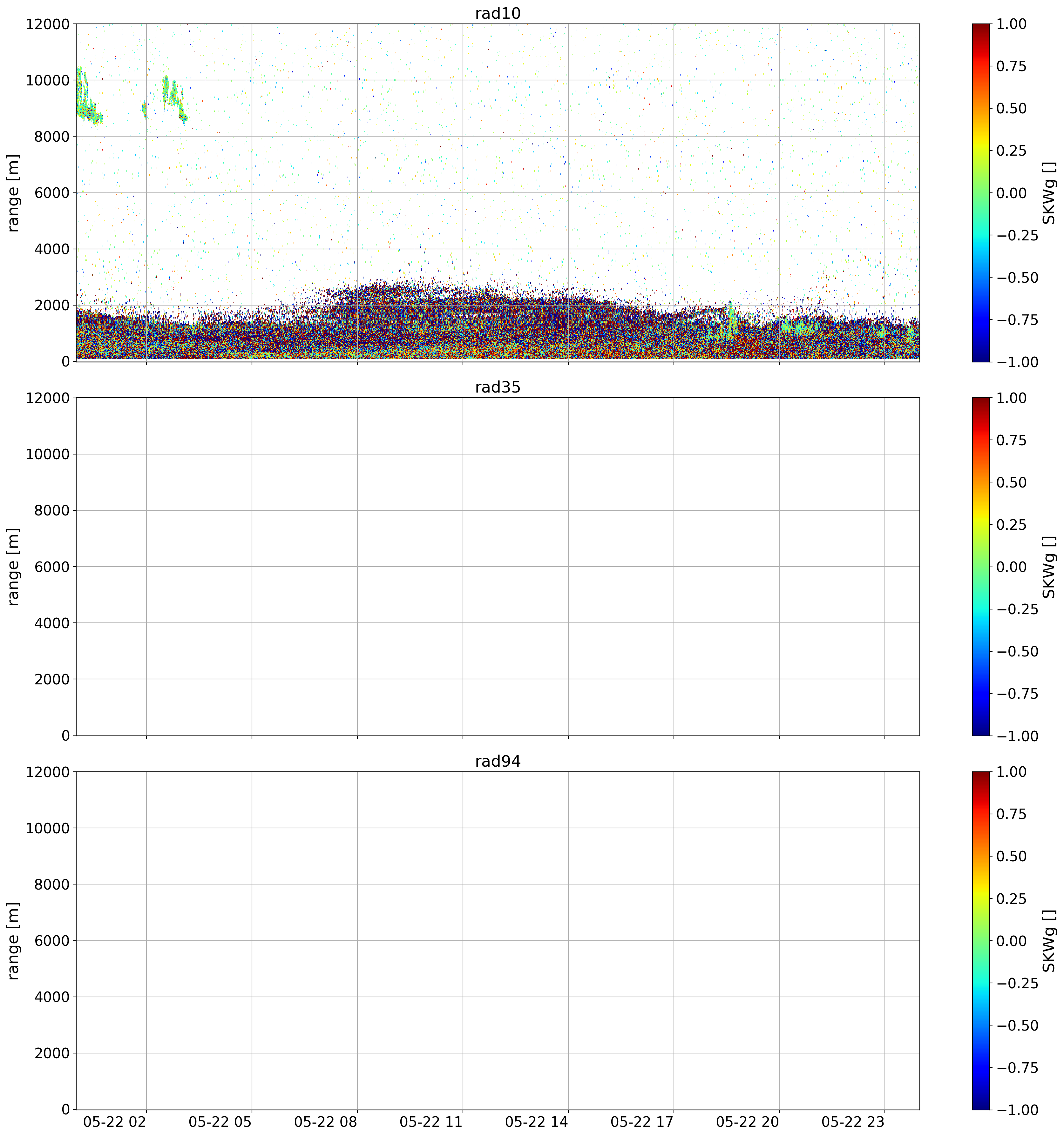Click the rad35 colorbar gradient
Viewport: 1064px width, 1136px height.
[x=980, y=566]
